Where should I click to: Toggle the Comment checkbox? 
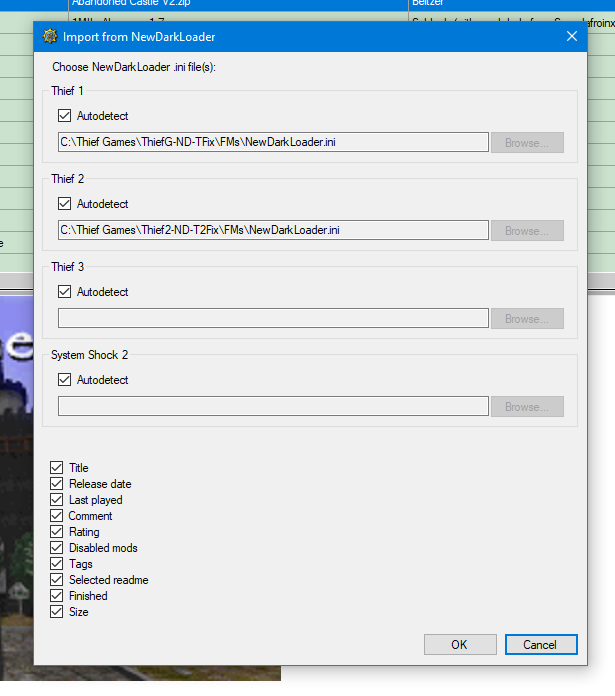56,515
